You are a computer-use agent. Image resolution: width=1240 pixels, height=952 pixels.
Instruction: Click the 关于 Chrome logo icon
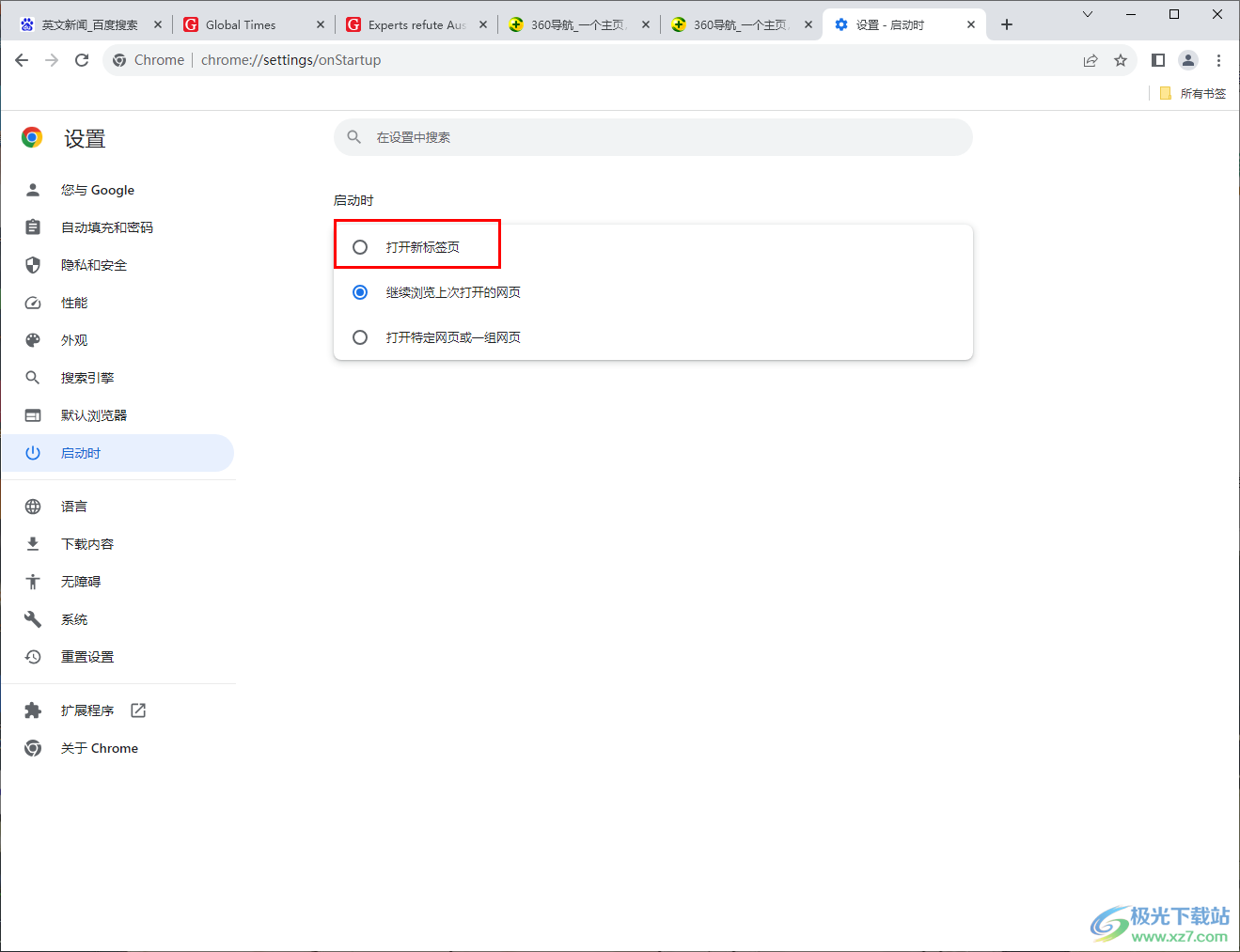pos(33,748)
